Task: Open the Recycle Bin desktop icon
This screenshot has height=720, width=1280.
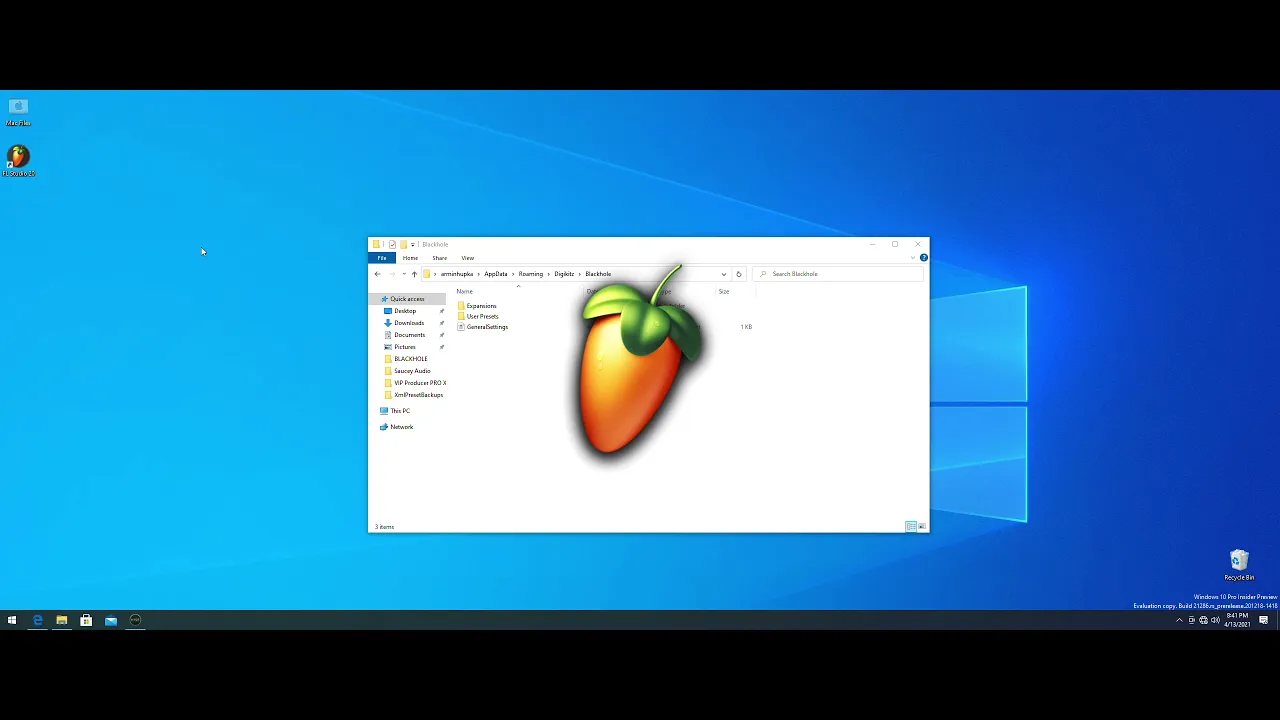Action: click(1239, 565)
